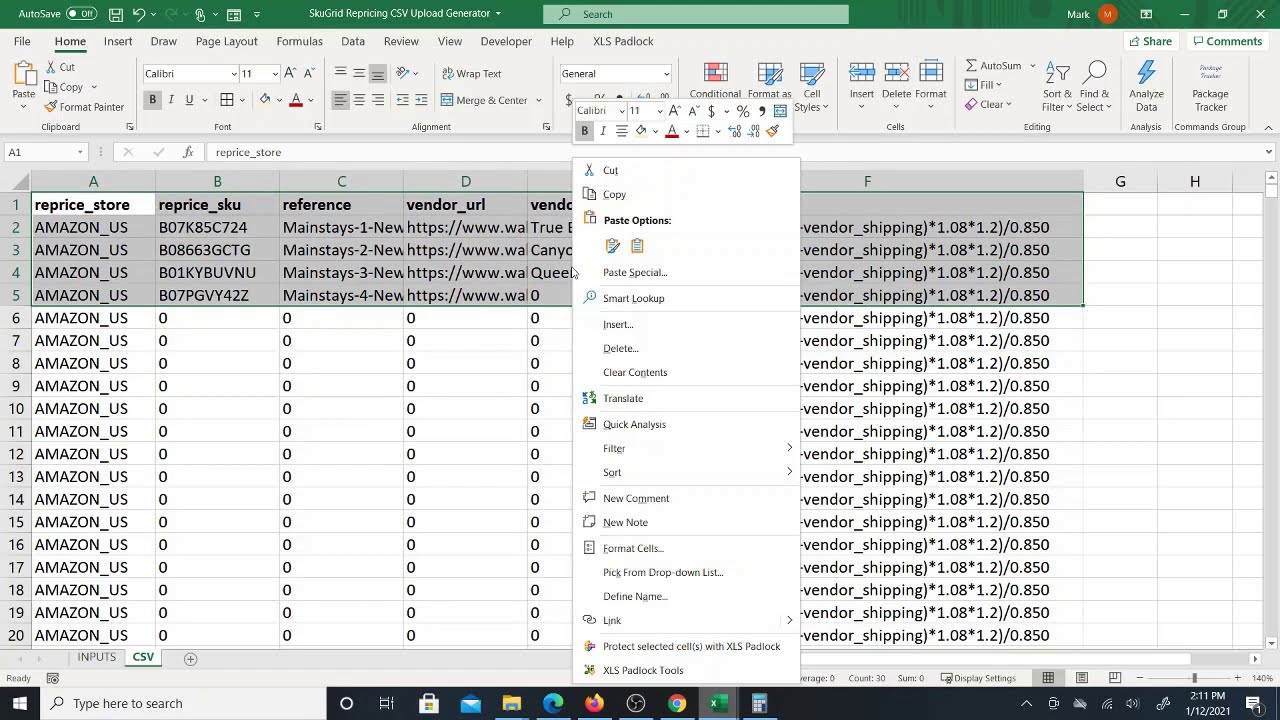Toggle align left in the ribbon
The height and width of the screenshot is (720, 1280).
click(x=340, y=100)
